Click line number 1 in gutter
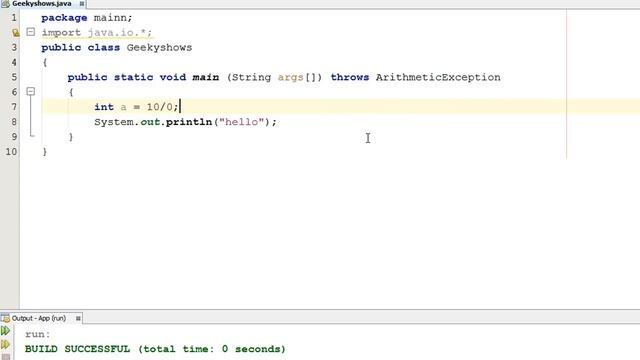Screen dimensions: 640x360 point(14,18)
